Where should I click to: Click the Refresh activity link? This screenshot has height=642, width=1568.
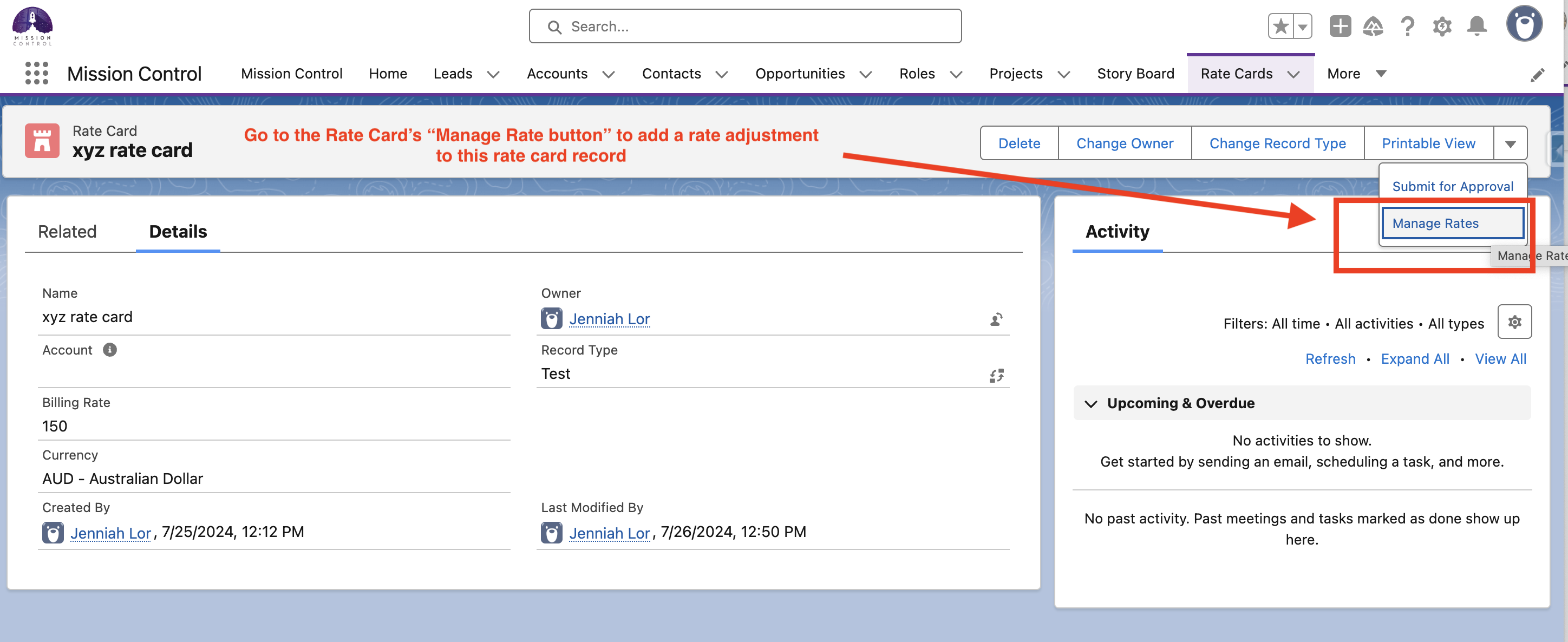click(x=1330, y=359)
